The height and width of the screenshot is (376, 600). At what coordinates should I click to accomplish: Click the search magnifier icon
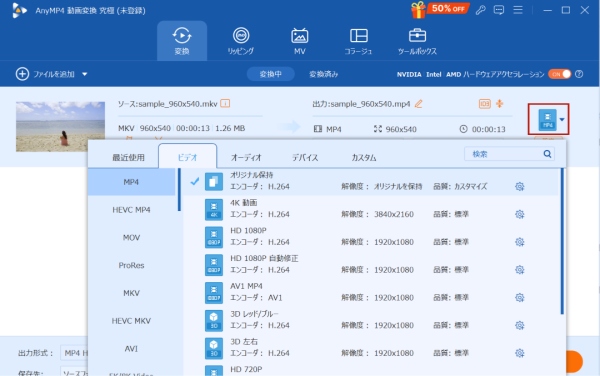(547, 154)
